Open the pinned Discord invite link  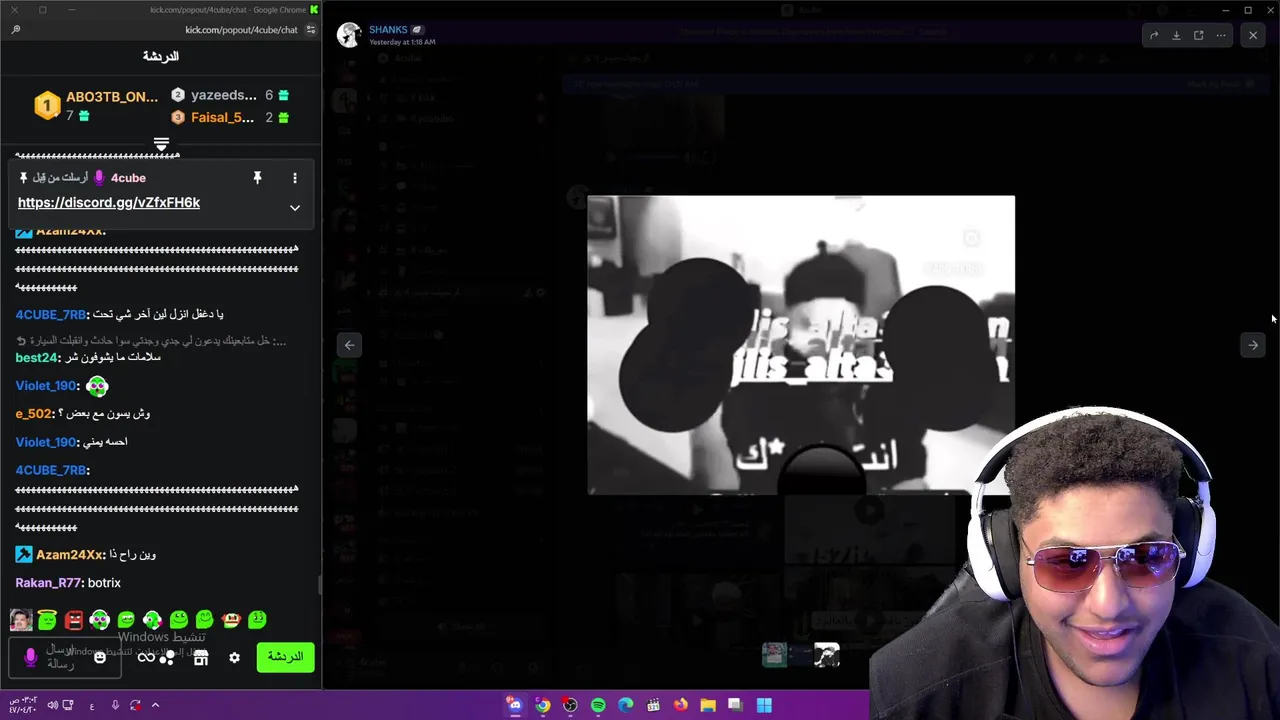tap(109, 202)
